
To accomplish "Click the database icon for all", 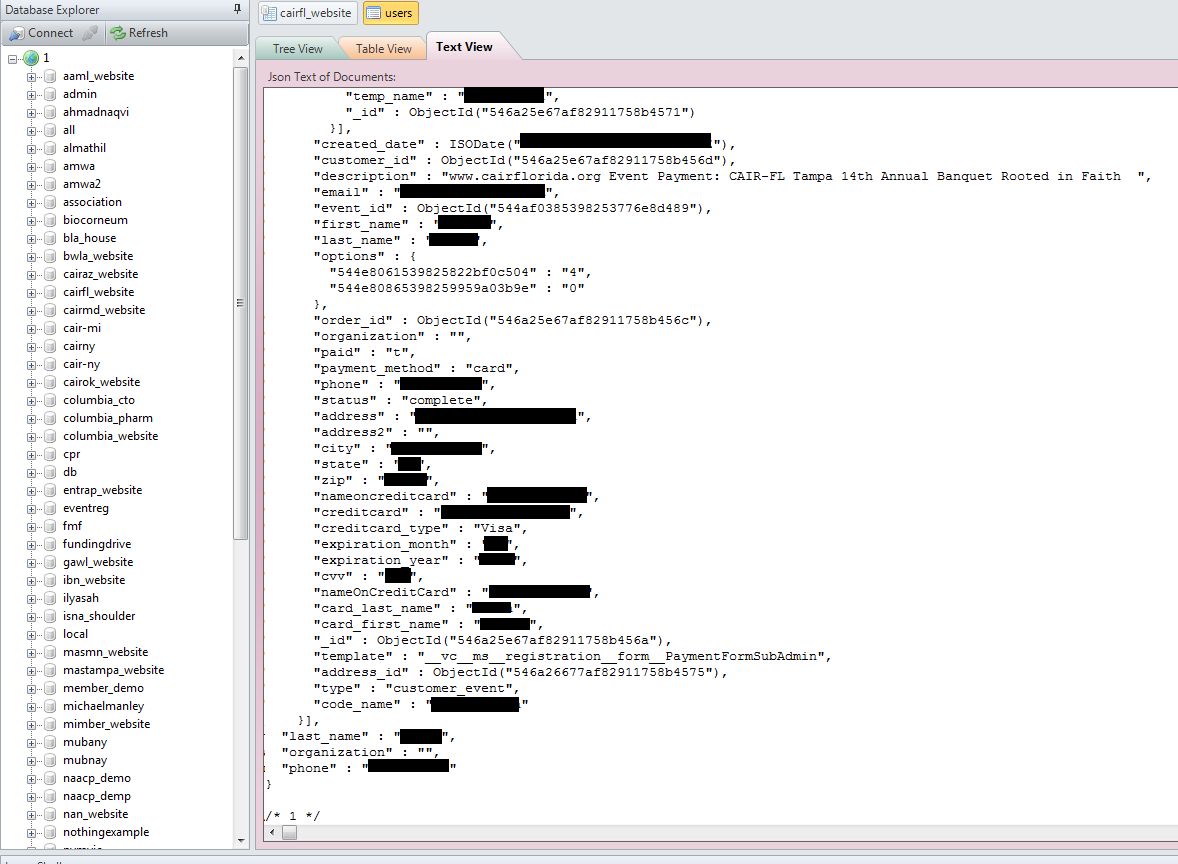I will pos(50,130).
